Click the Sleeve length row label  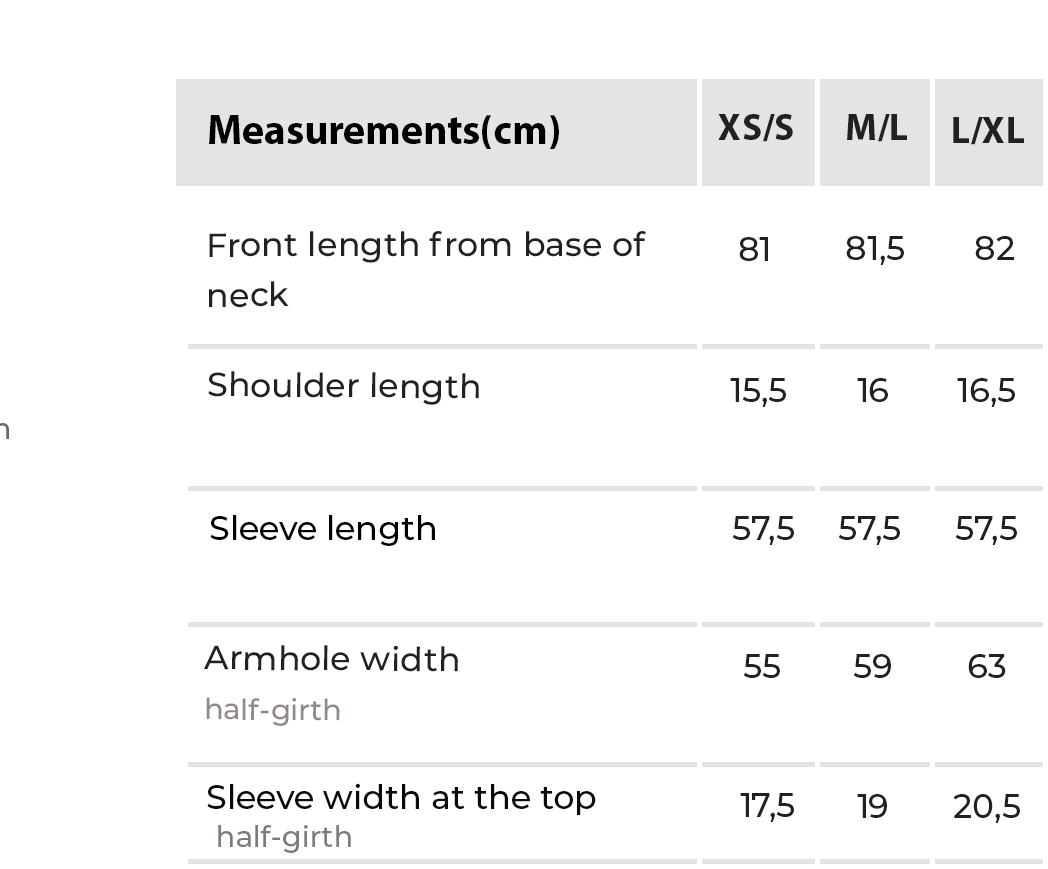[323, 529]
